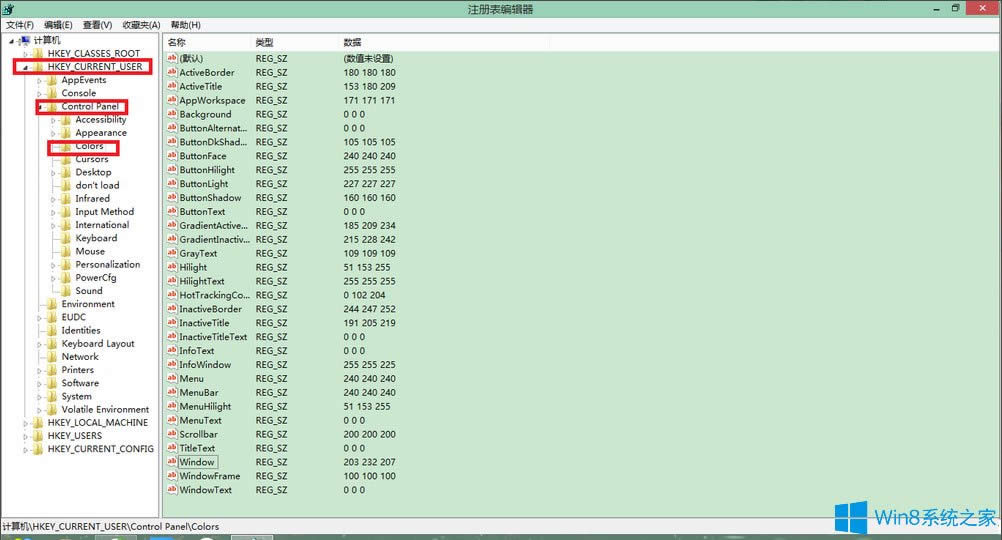Viewport: 1002px width, 540px height.
Task: Click the 计算机 root computer icon
Action: [x=24, y=40]
